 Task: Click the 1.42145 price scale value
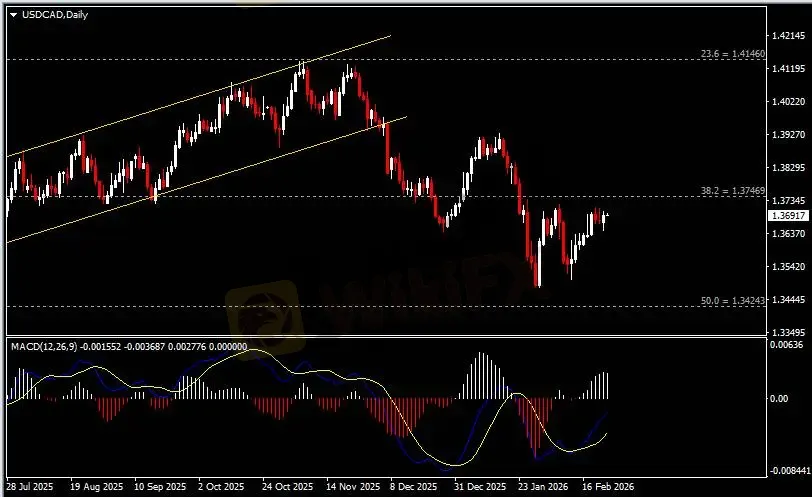pos(789,36)
